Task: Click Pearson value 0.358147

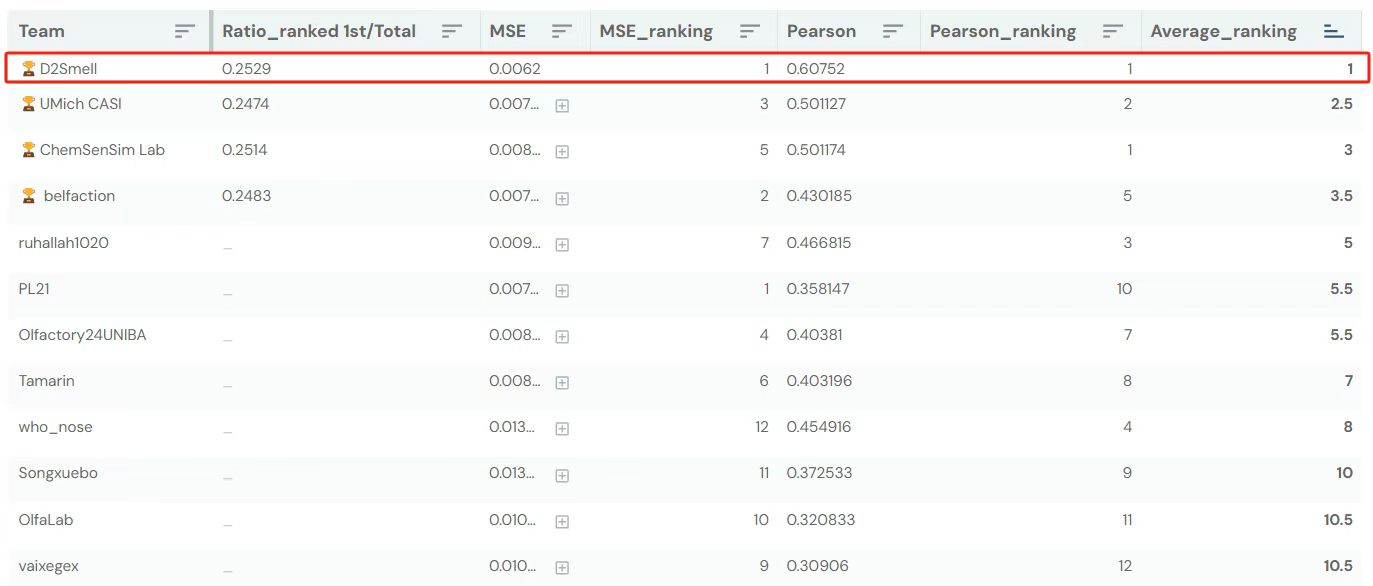Action: click(818, 289)
